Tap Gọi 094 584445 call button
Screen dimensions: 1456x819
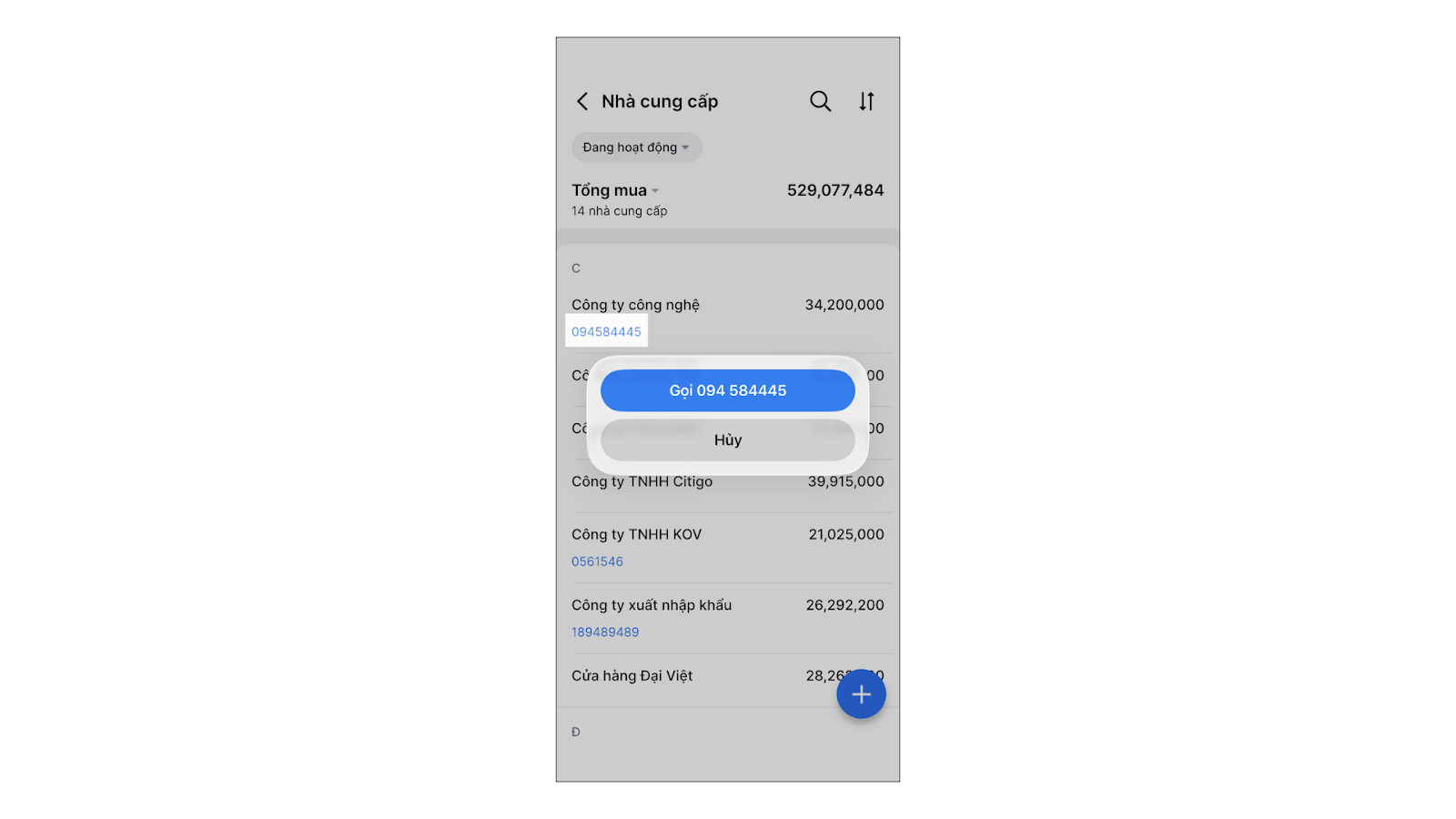click(728, 390)
